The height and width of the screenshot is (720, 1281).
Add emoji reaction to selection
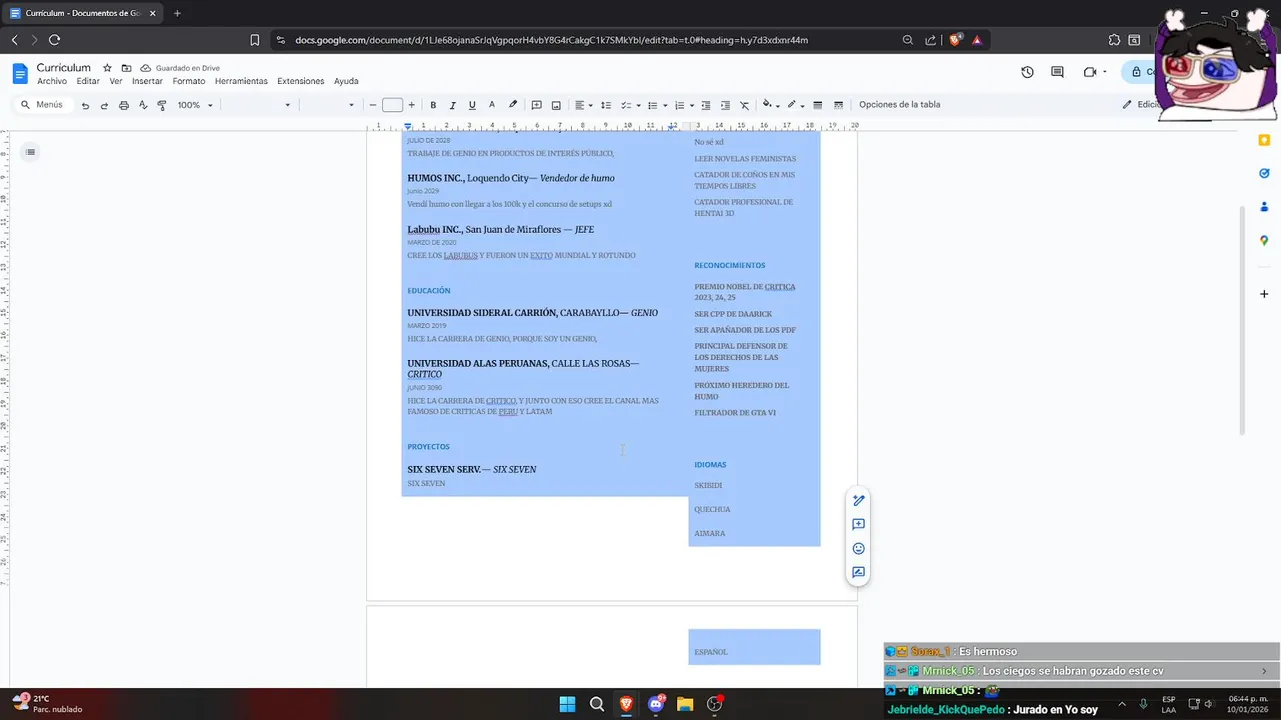pos(858,548)
